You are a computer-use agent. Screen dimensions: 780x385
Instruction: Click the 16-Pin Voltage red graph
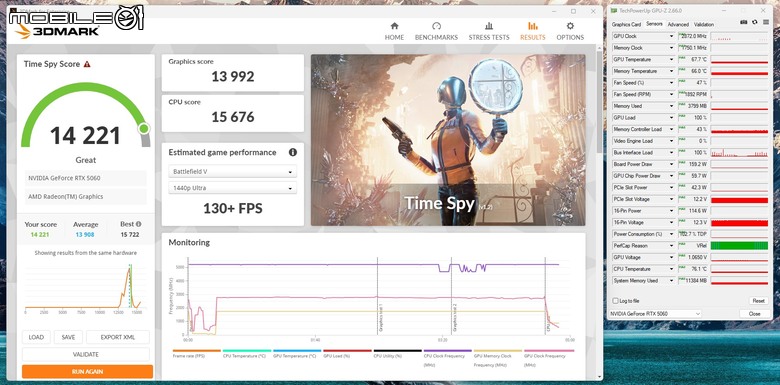[739, 222]
